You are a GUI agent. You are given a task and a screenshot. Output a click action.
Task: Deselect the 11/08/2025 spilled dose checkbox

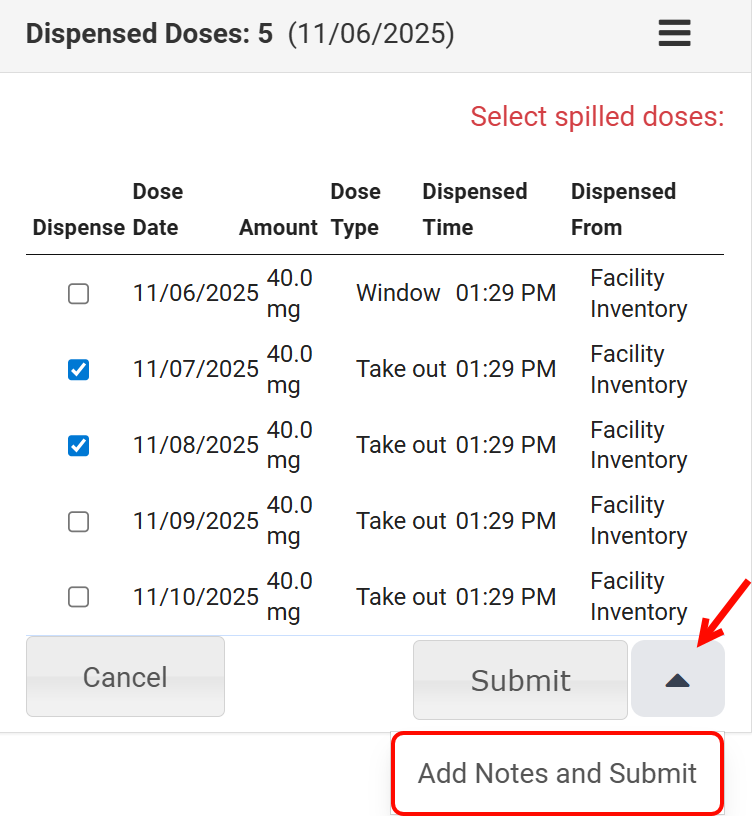(78, 446)
